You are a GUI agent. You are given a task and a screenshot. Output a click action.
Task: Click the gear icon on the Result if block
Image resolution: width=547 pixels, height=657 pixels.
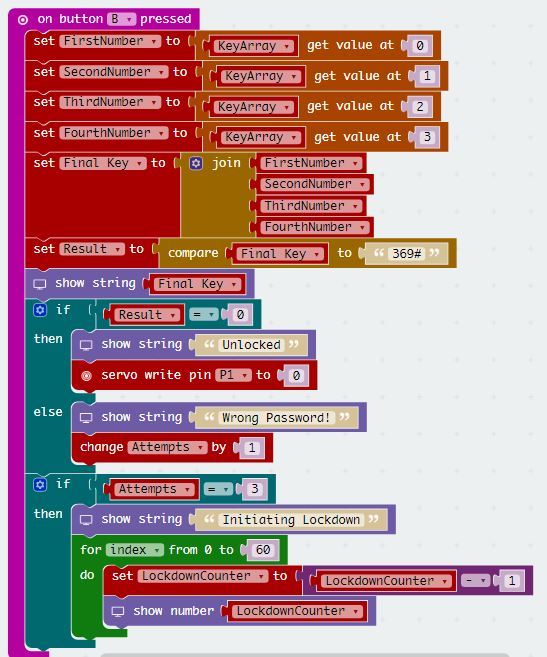click(40, 310)
